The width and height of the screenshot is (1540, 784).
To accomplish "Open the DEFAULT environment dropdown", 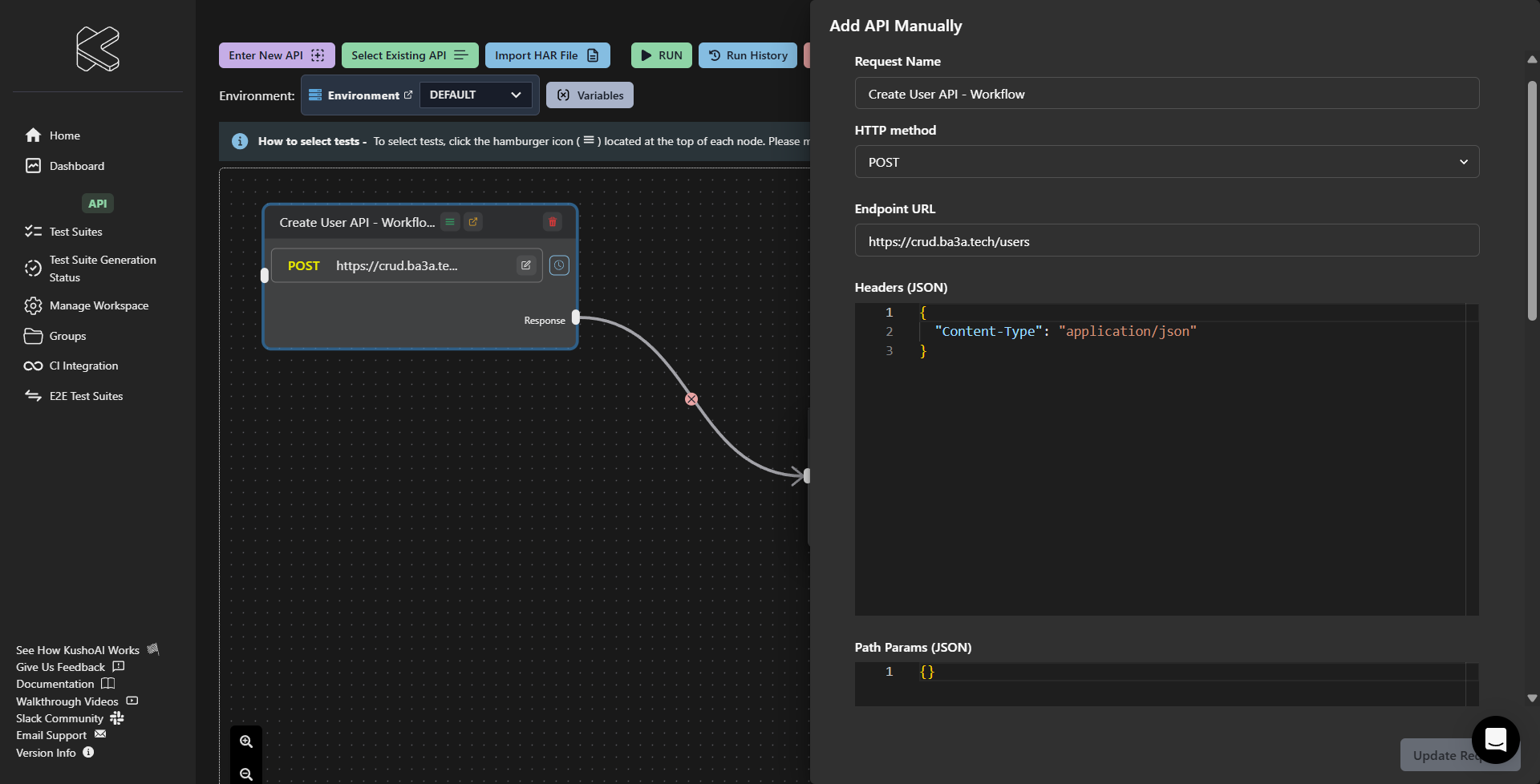I will [475, 95].
